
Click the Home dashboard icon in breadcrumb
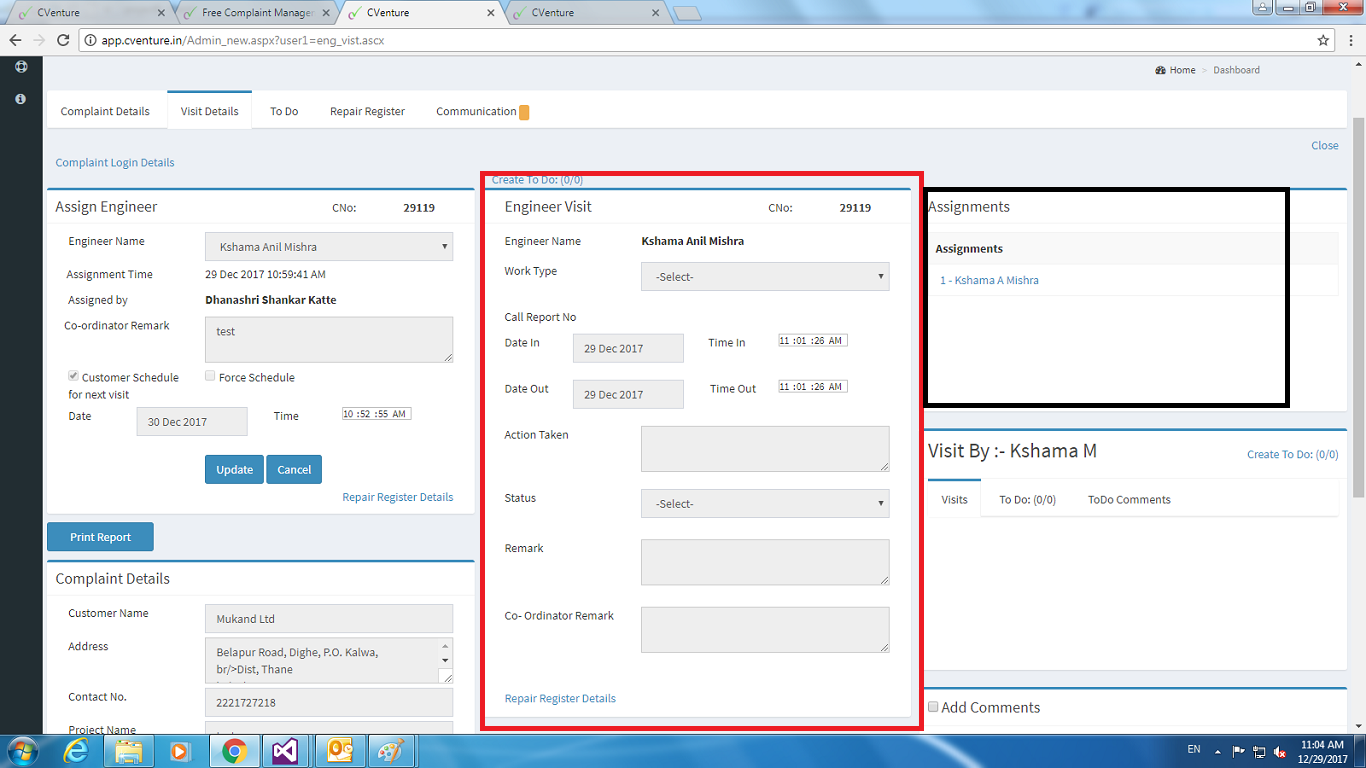1160,70
